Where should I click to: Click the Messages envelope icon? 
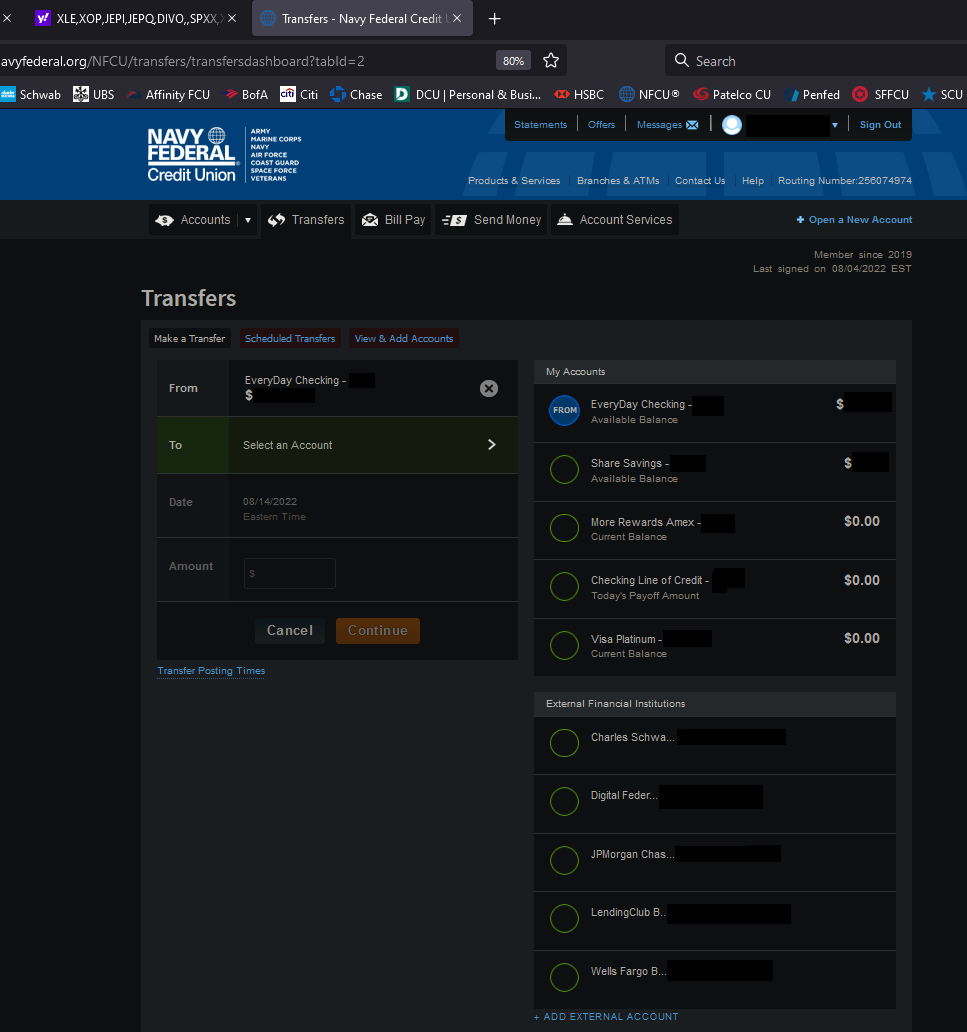tap(692, 125)
